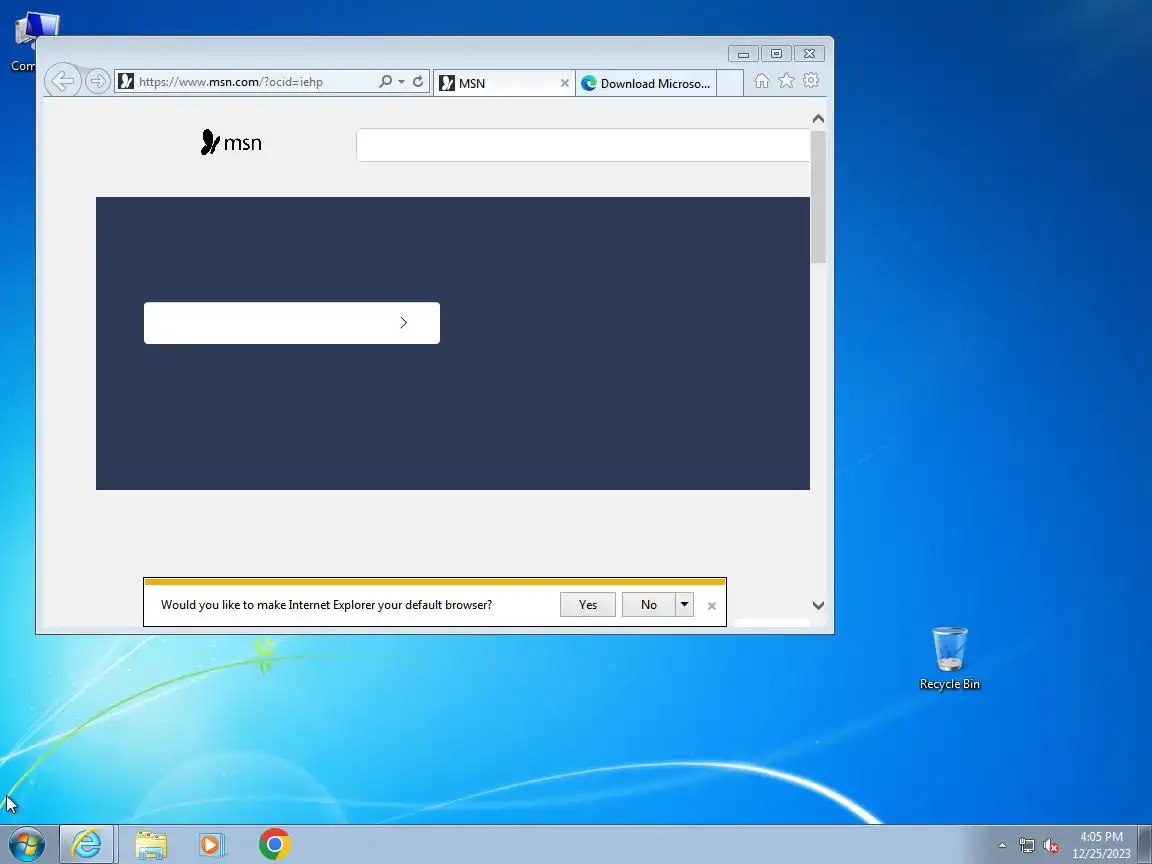Close the Internet Explorer window

pos(809,54)
